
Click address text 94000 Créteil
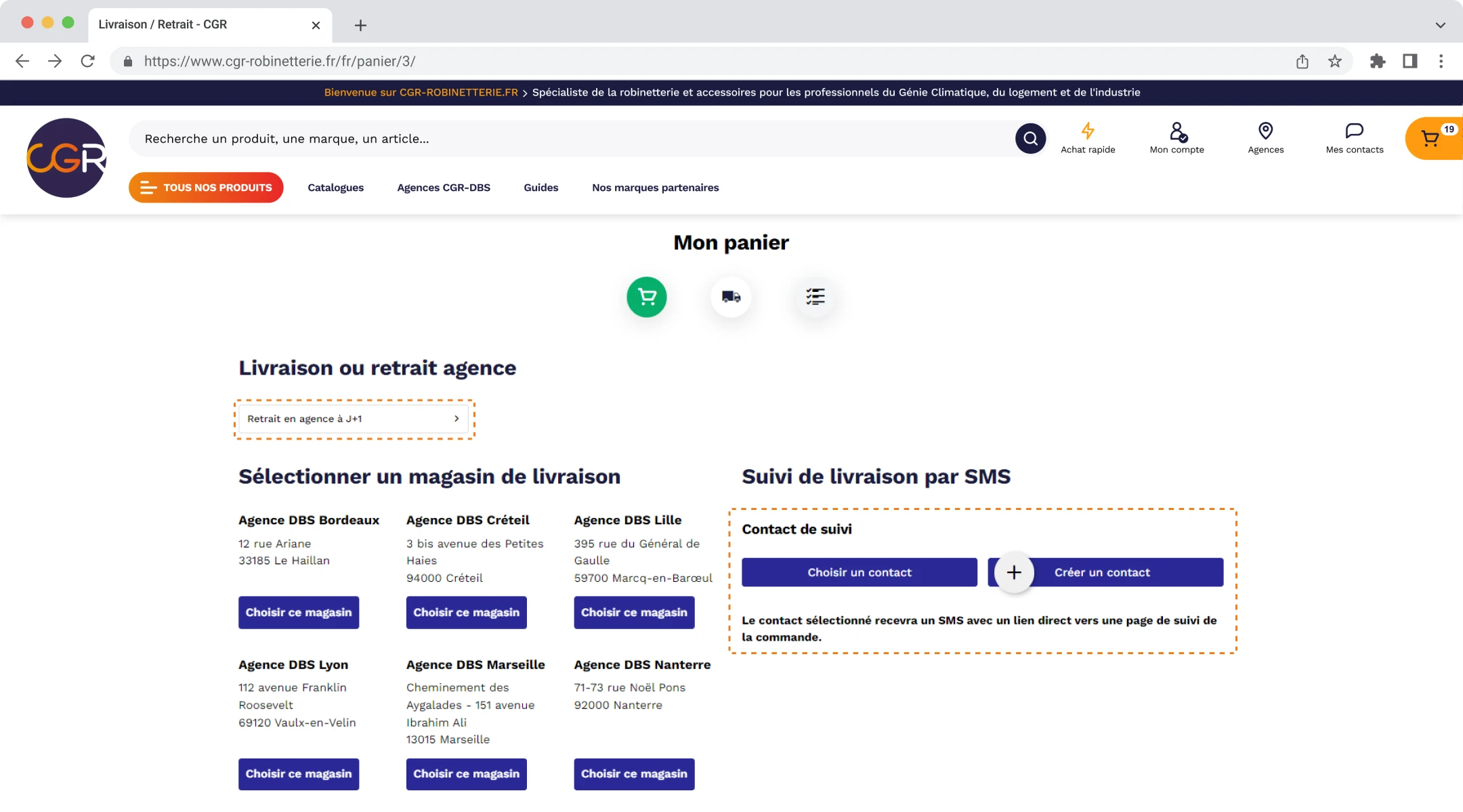click(x=444, y=578)
